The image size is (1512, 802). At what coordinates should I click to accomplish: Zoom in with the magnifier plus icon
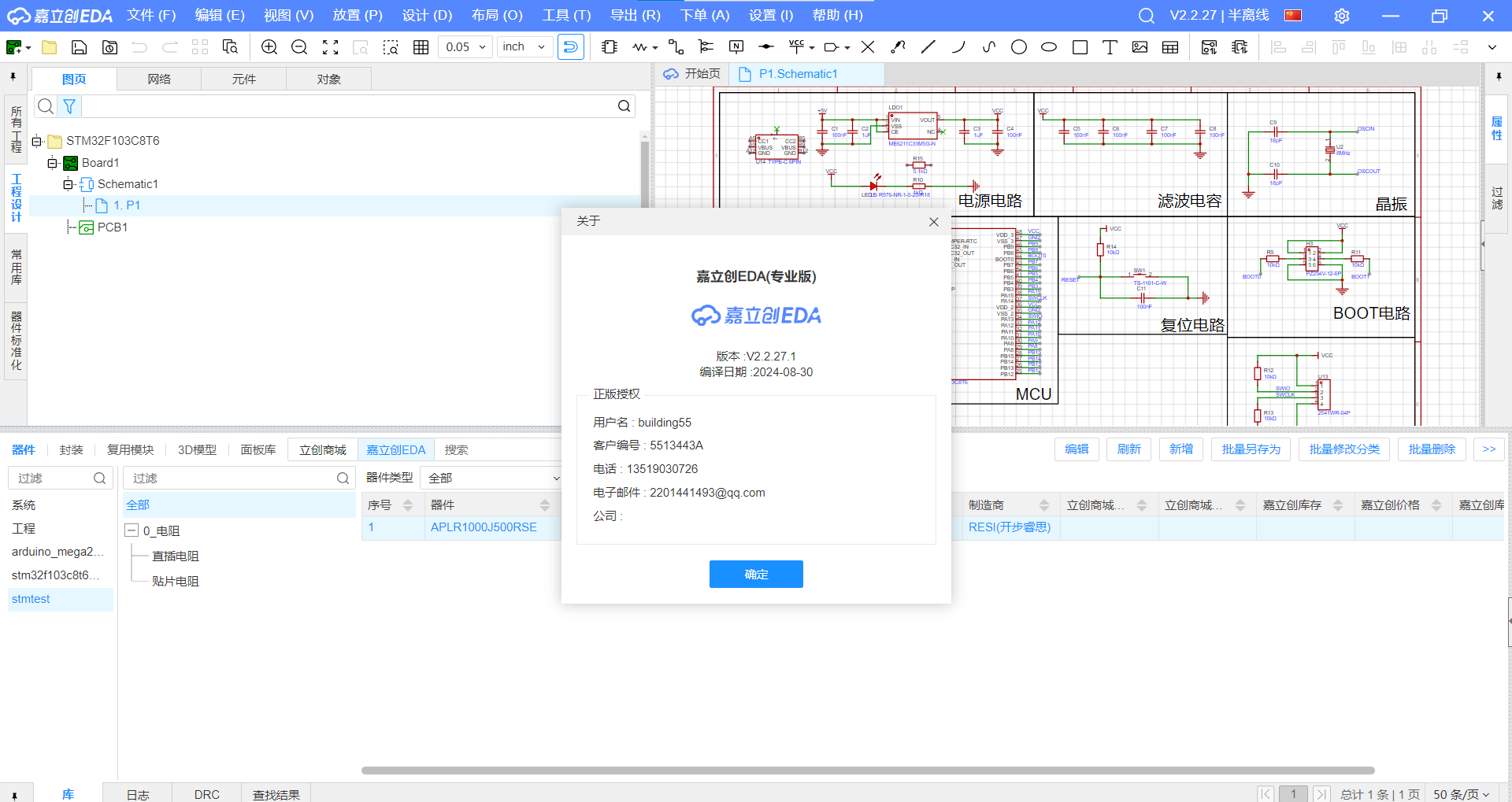coord(269,47)
